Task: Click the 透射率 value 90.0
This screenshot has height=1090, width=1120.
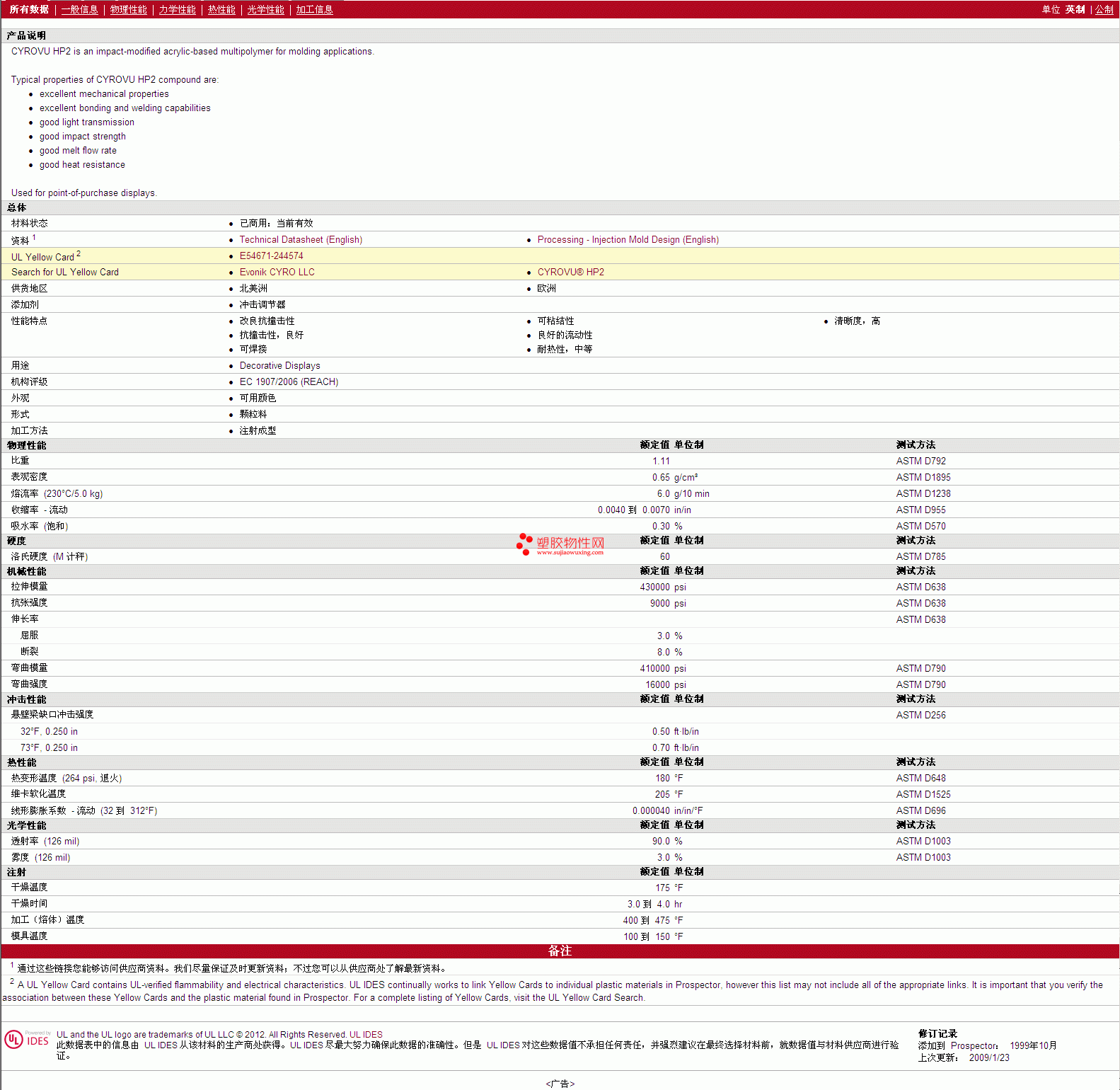Action: pos(661,842)
